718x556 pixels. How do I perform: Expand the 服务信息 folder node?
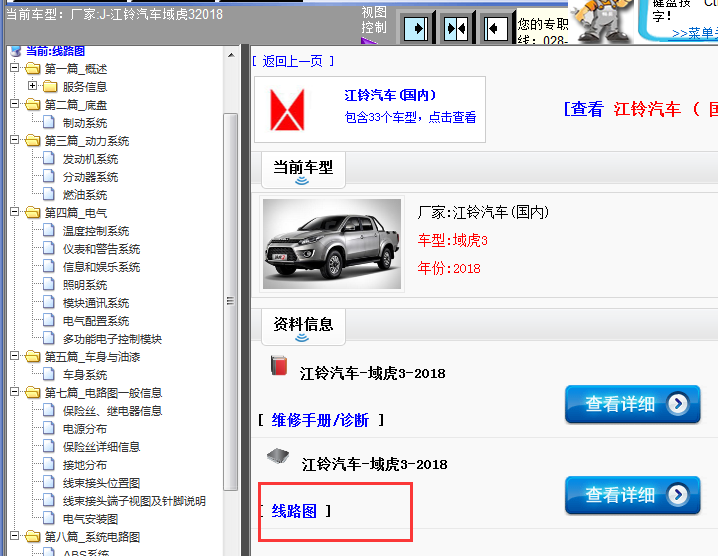[33, 86]
